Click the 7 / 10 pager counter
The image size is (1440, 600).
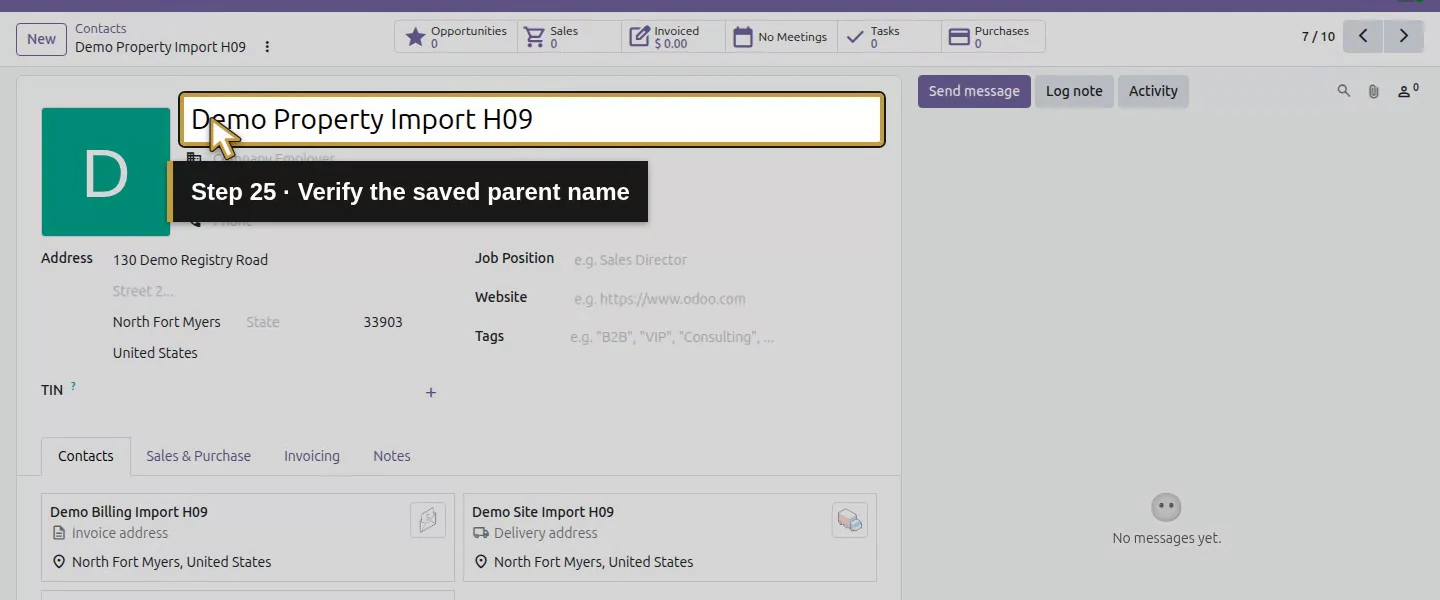click(x=1318, y=37)
